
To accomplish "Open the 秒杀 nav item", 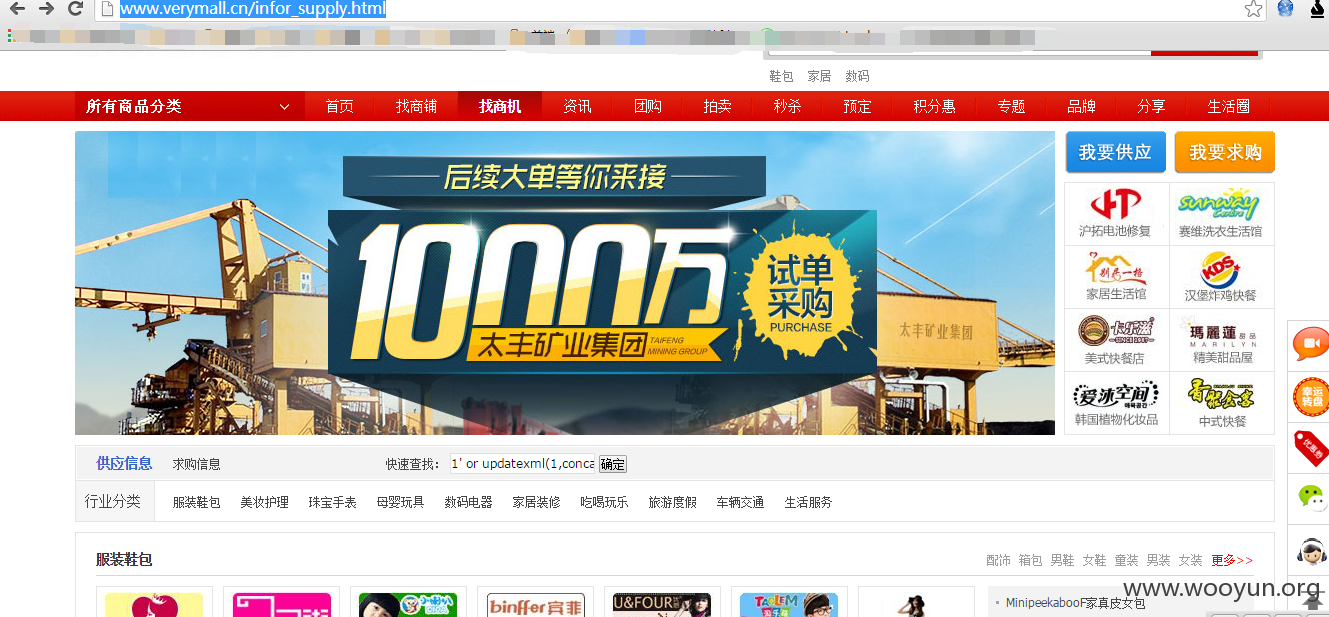I will 787,106.
